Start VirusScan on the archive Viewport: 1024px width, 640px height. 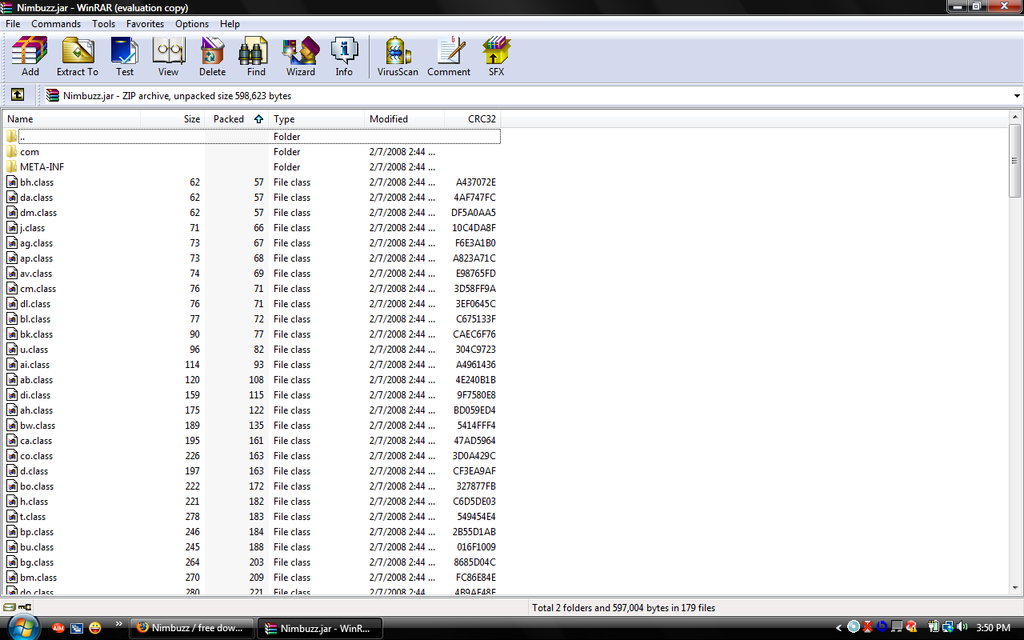[x=397, y=57]
